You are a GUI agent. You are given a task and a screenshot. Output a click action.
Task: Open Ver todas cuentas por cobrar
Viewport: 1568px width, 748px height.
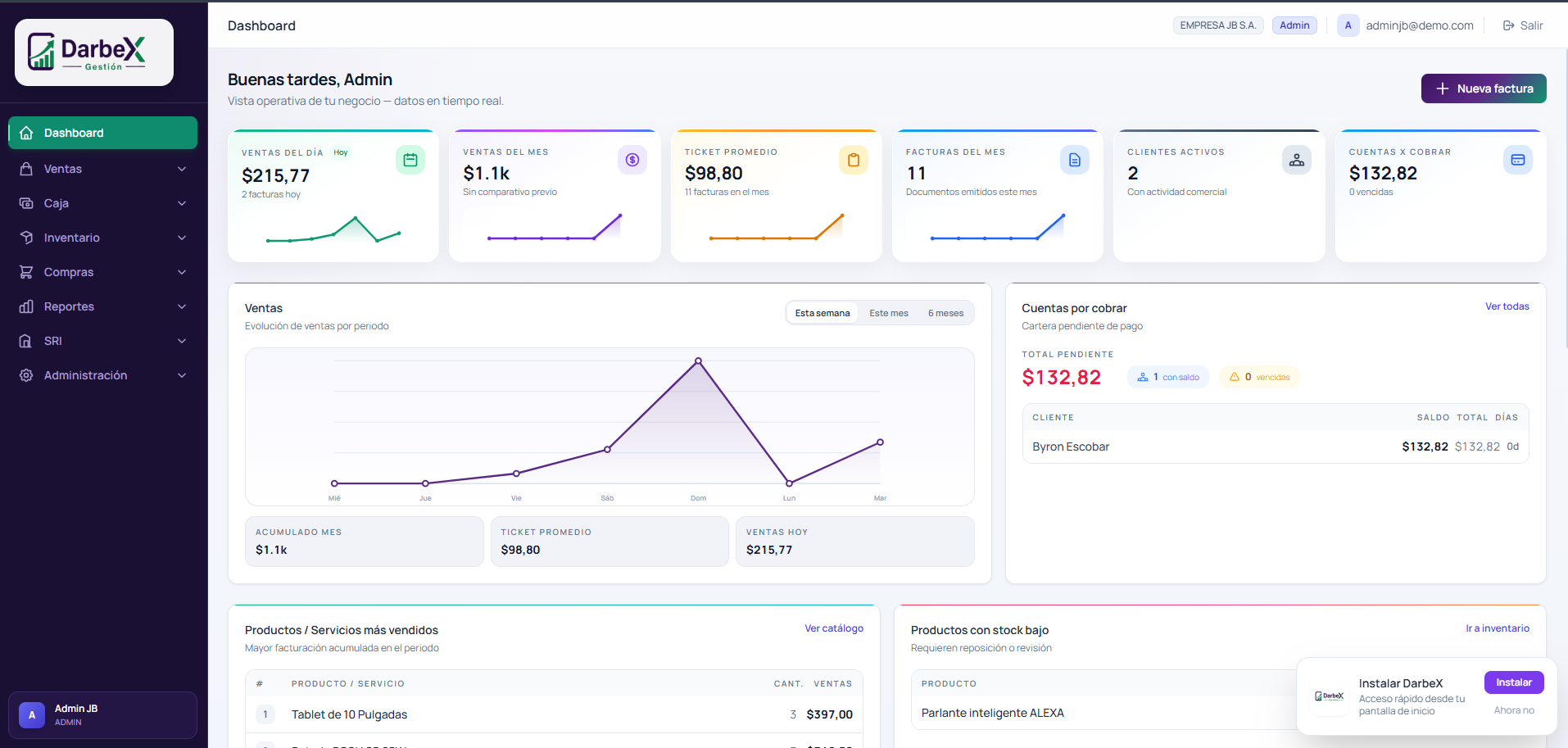point(1507,306)
